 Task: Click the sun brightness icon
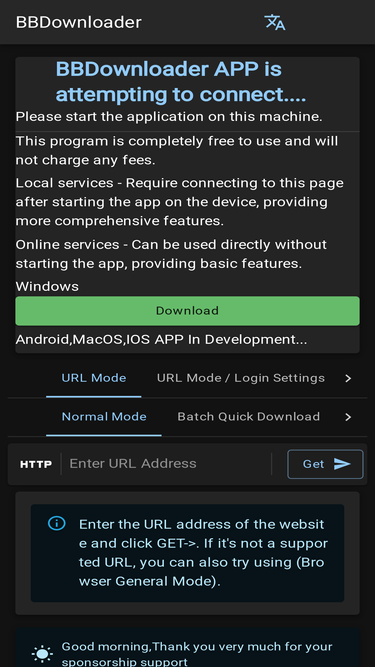pyautogui.click(x=43, y=654)
